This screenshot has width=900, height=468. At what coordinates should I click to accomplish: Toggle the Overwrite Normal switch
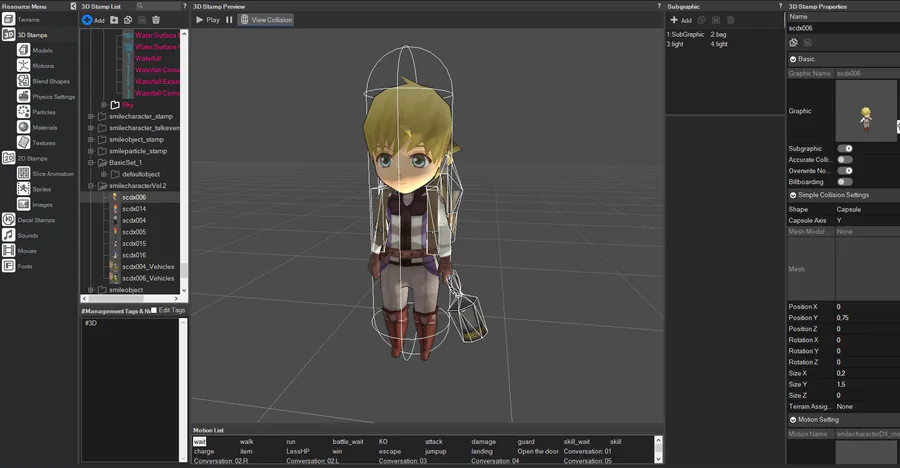[845, 171]
